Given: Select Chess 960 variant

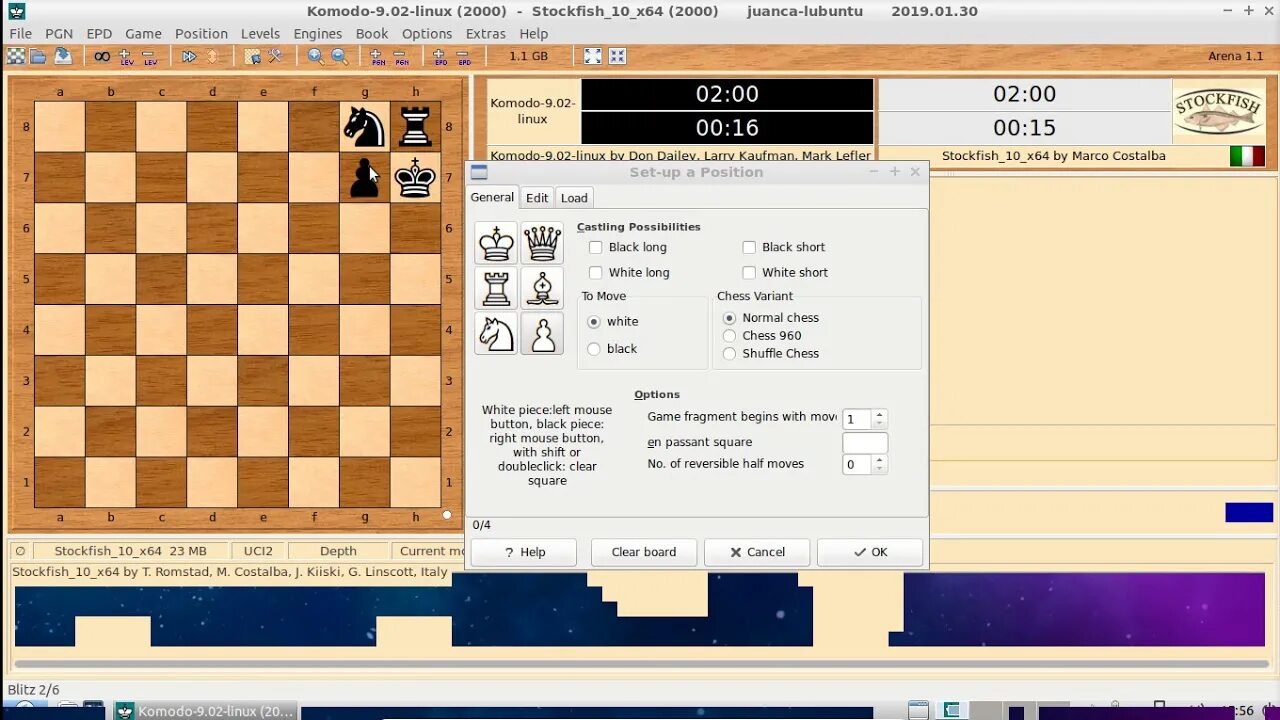Looking at the screenshot, I should [729, 336].
